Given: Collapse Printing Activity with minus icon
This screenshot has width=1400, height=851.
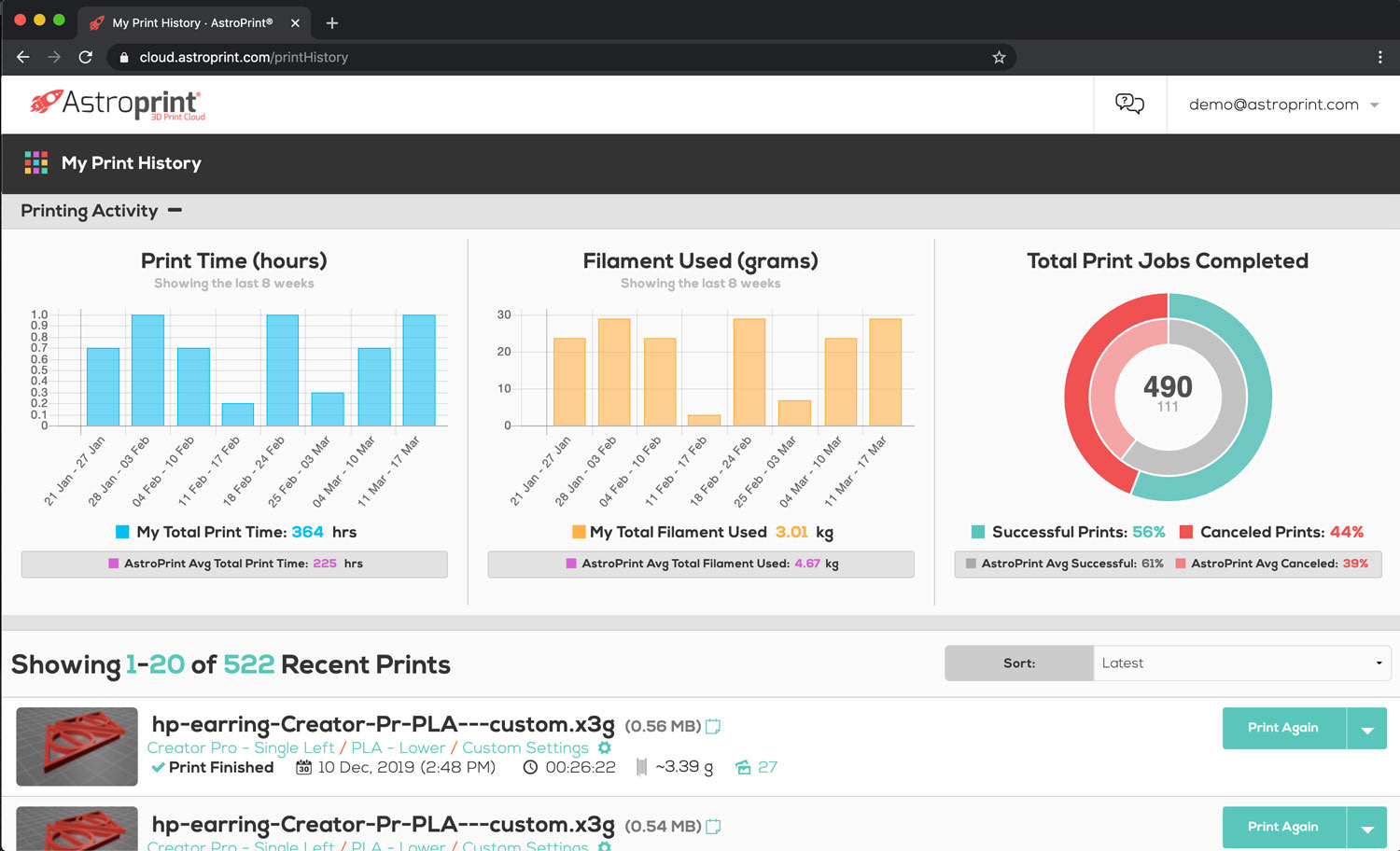Looking at the screenshot, I should click(x=175, y=210).
